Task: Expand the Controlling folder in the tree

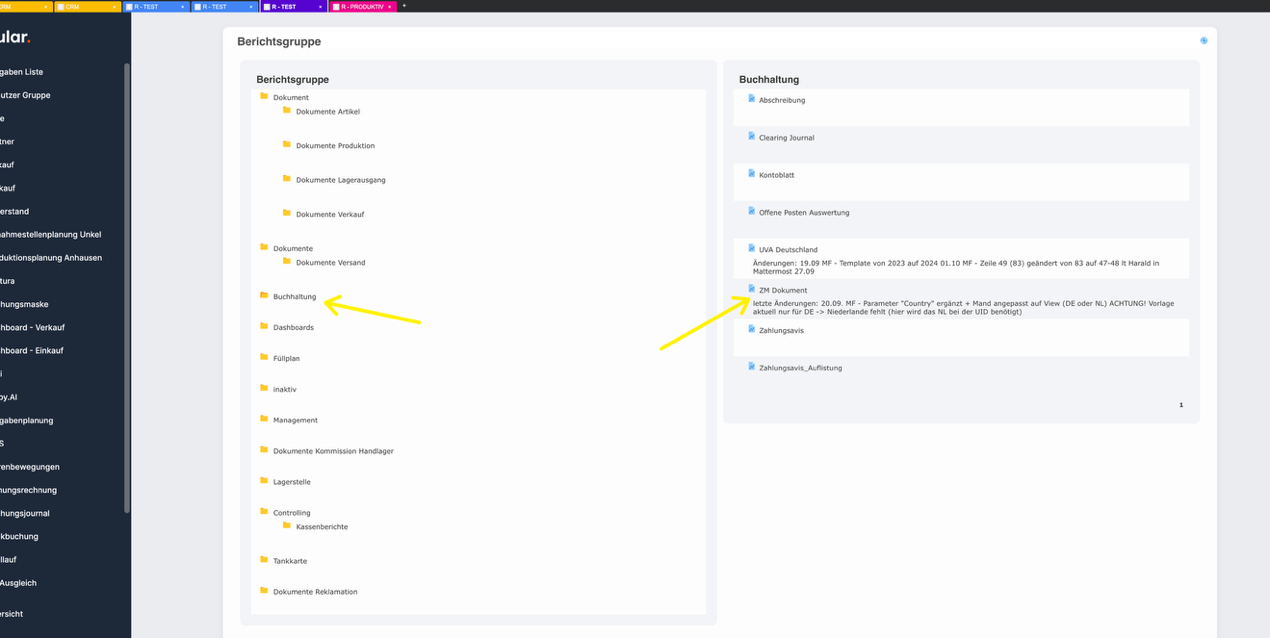Action: [x=264, y=512]
